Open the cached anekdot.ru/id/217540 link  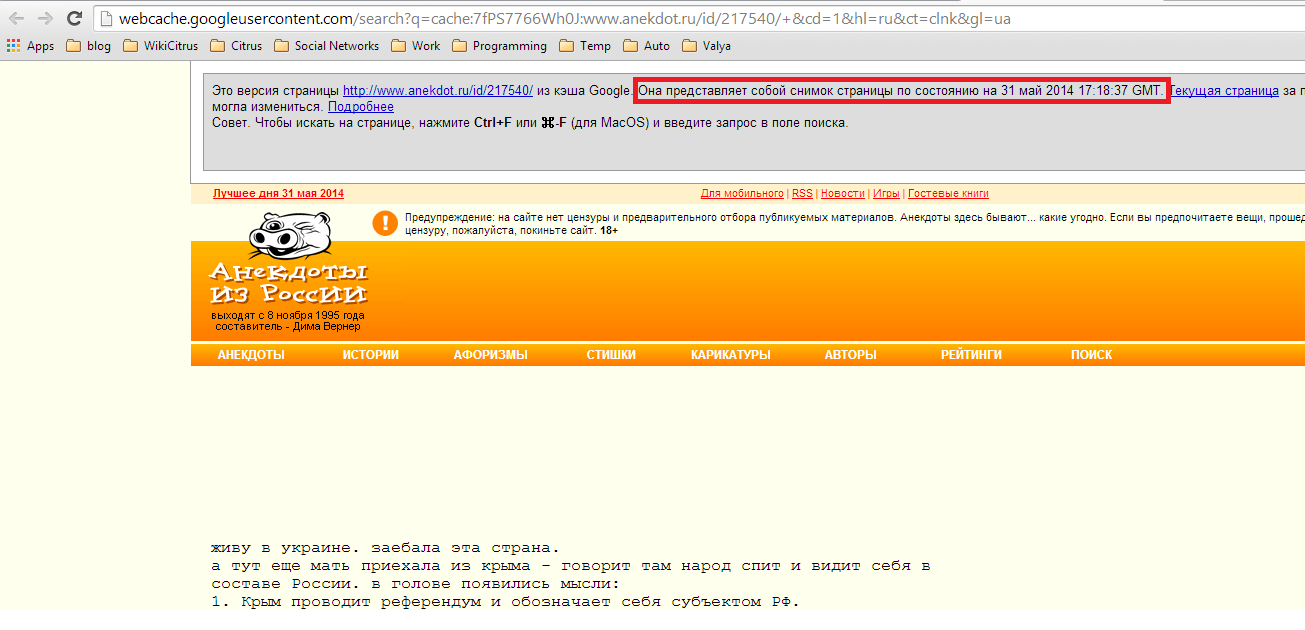pyautogui.click(x=438, y=91)
